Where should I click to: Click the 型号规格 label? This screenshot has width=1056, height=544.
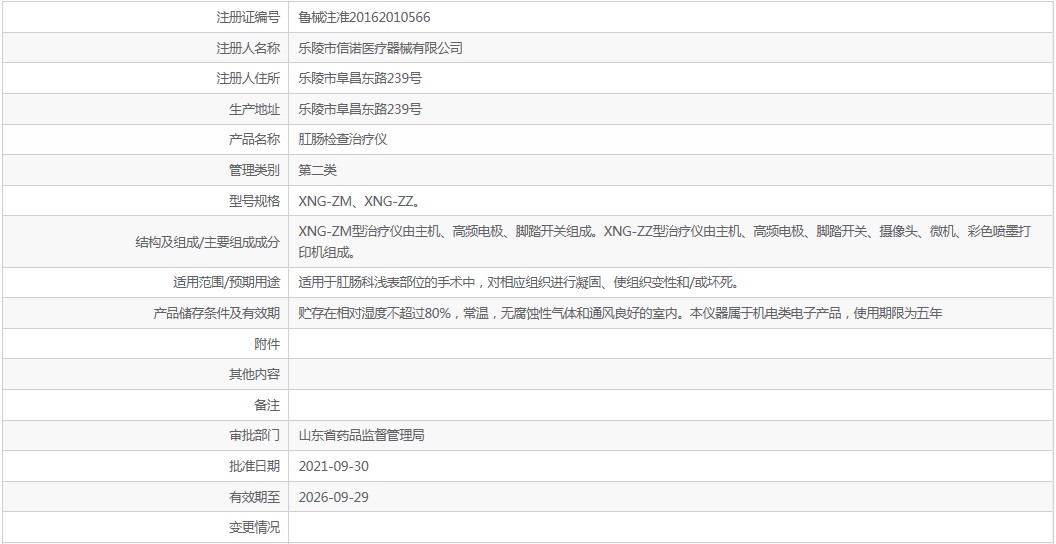point(255,201)
